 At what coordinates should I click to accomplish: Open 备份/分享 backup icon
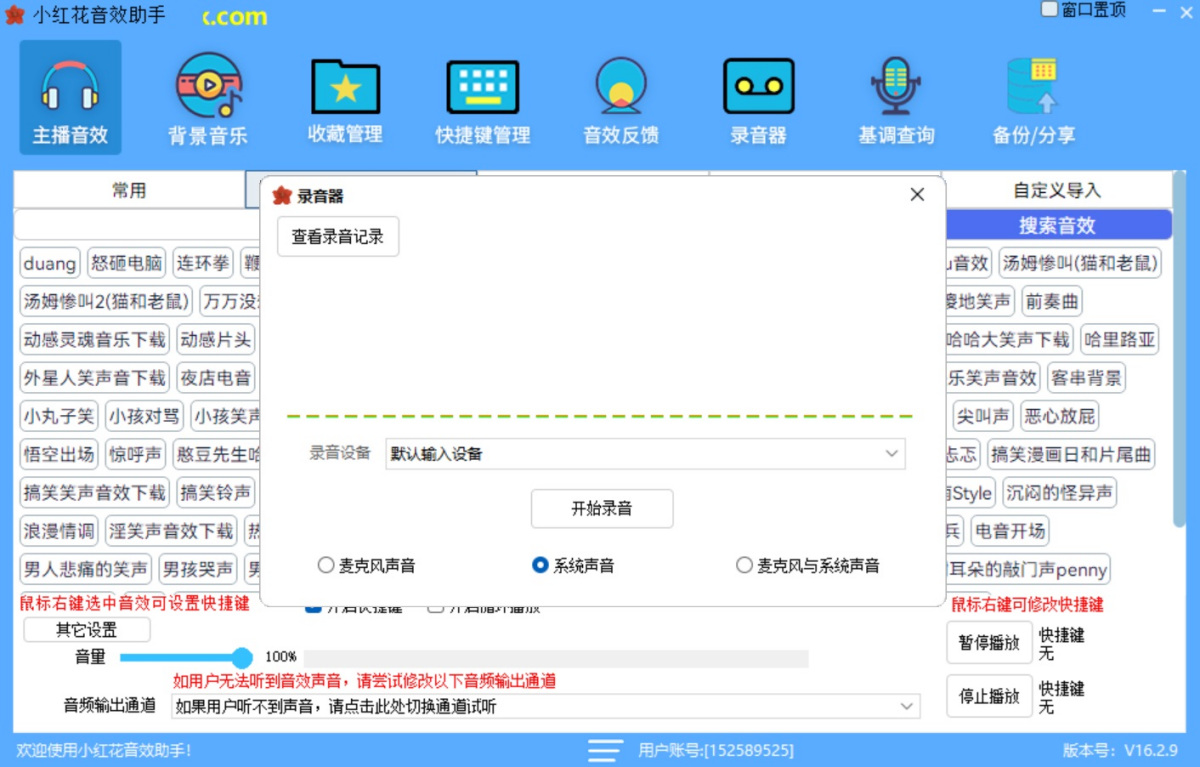coord(1033,96)
